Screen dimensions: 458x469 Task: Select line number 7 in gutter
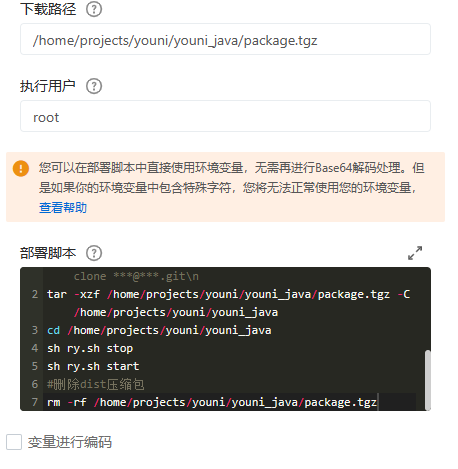click(x=35, y=402)
